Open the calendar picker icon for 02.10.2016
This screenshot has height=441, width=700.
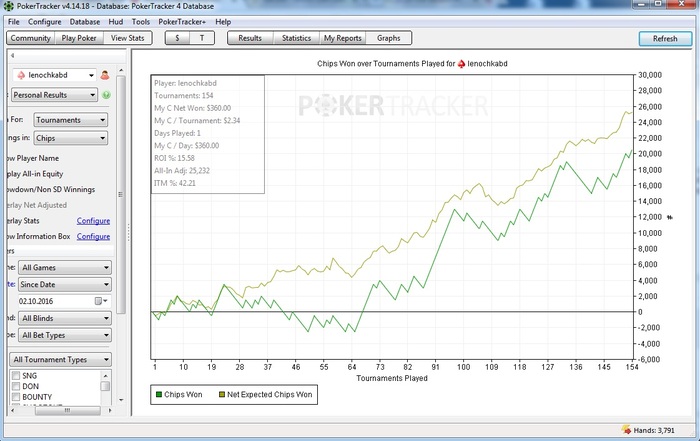pyautogui.click(x=101, y=301)
